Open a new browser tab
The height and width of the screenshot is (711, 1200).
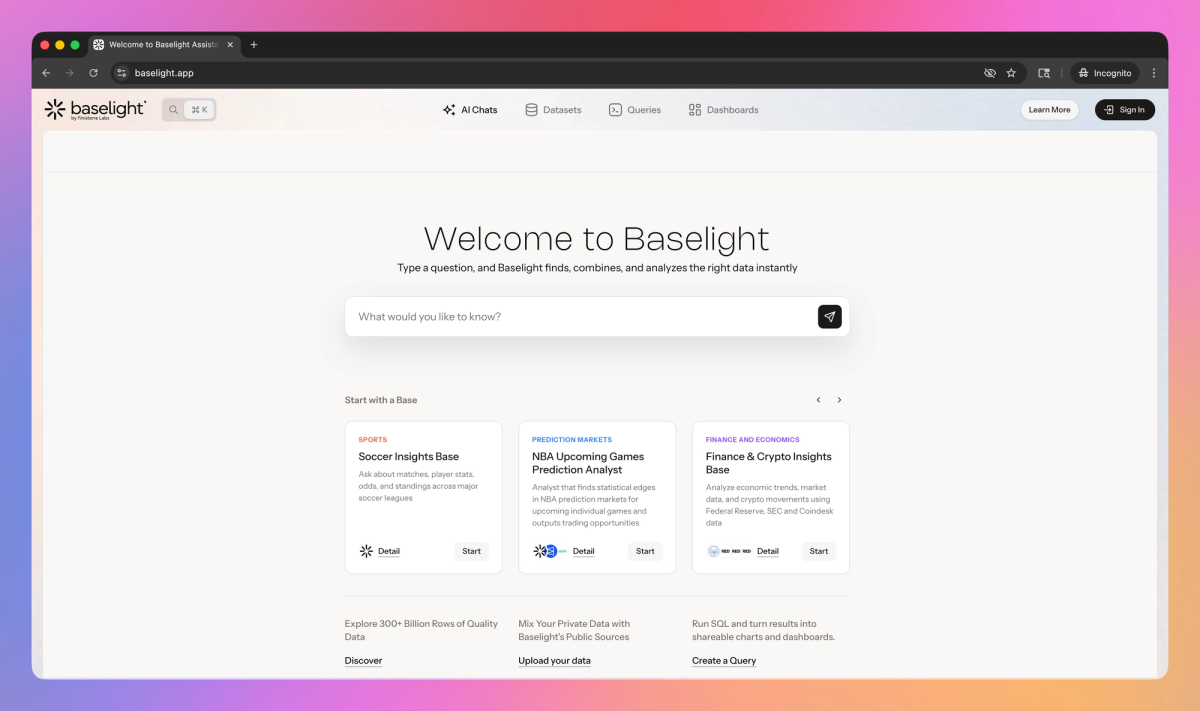254,44
